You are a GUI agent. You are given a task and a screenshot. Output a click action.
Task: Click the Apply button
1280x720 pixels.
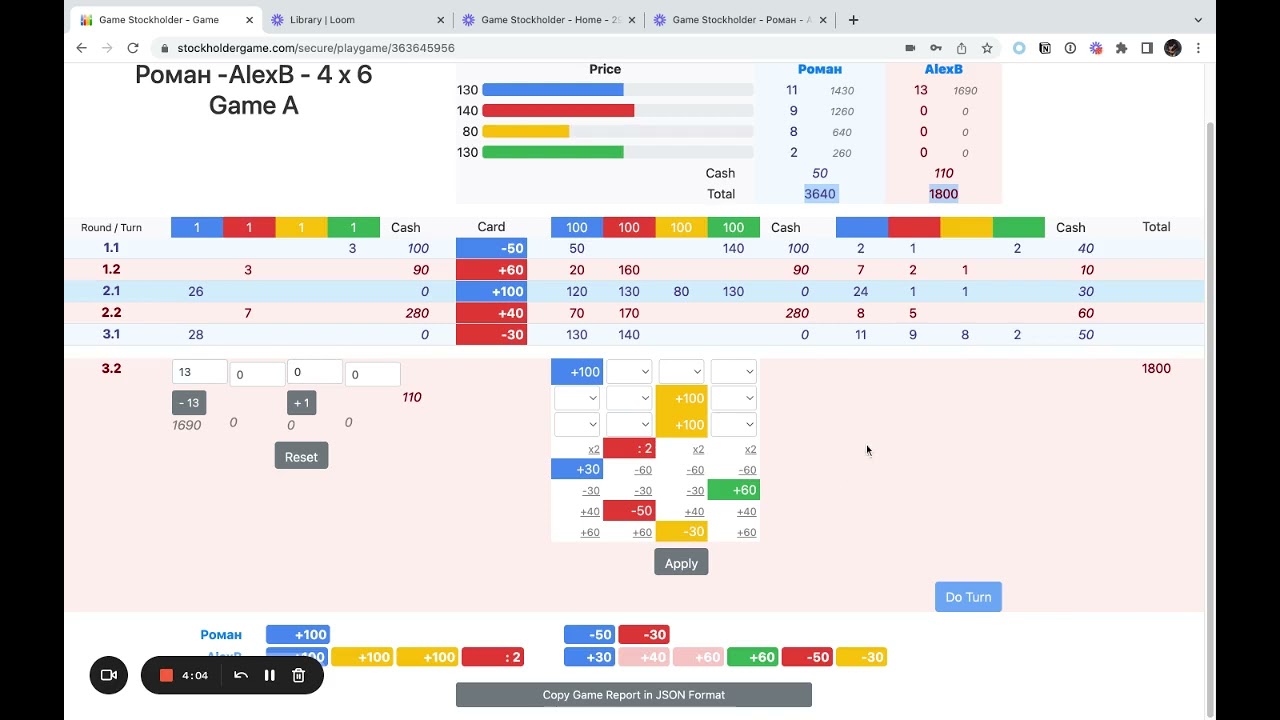click(x=681, y=563)
